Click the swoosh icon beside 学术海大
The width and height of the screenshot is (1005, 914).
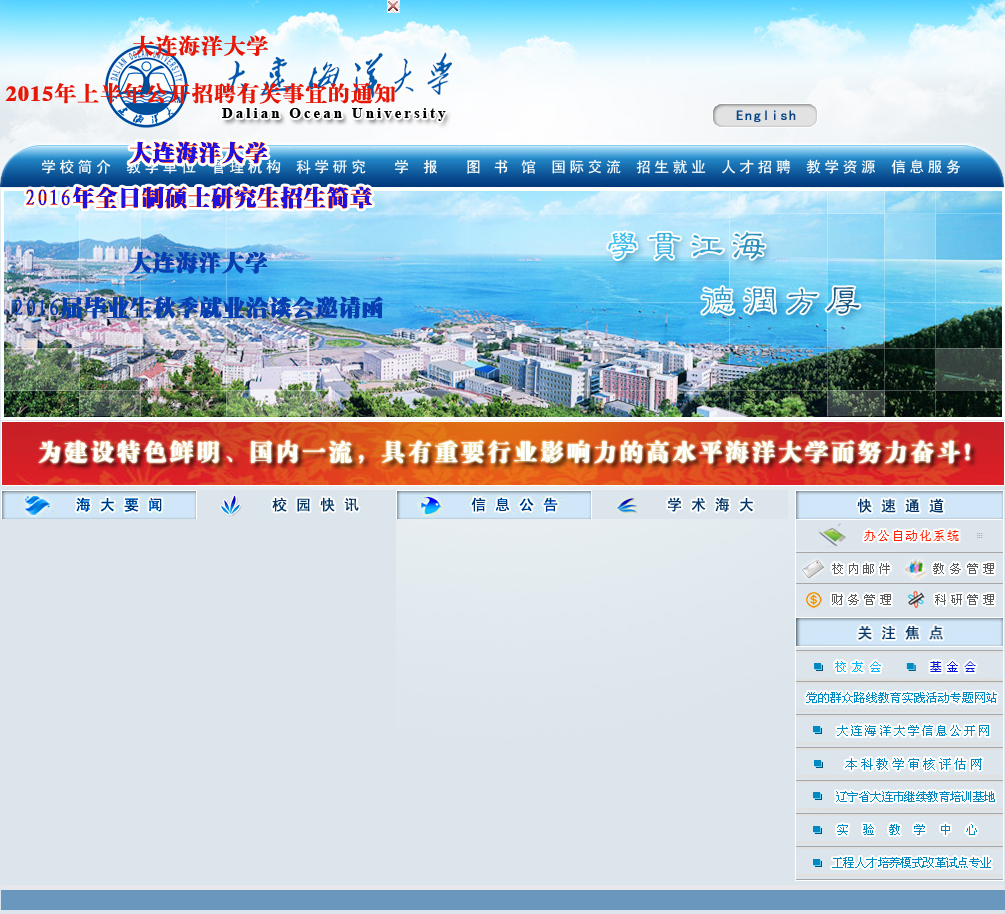click(627, 506)
